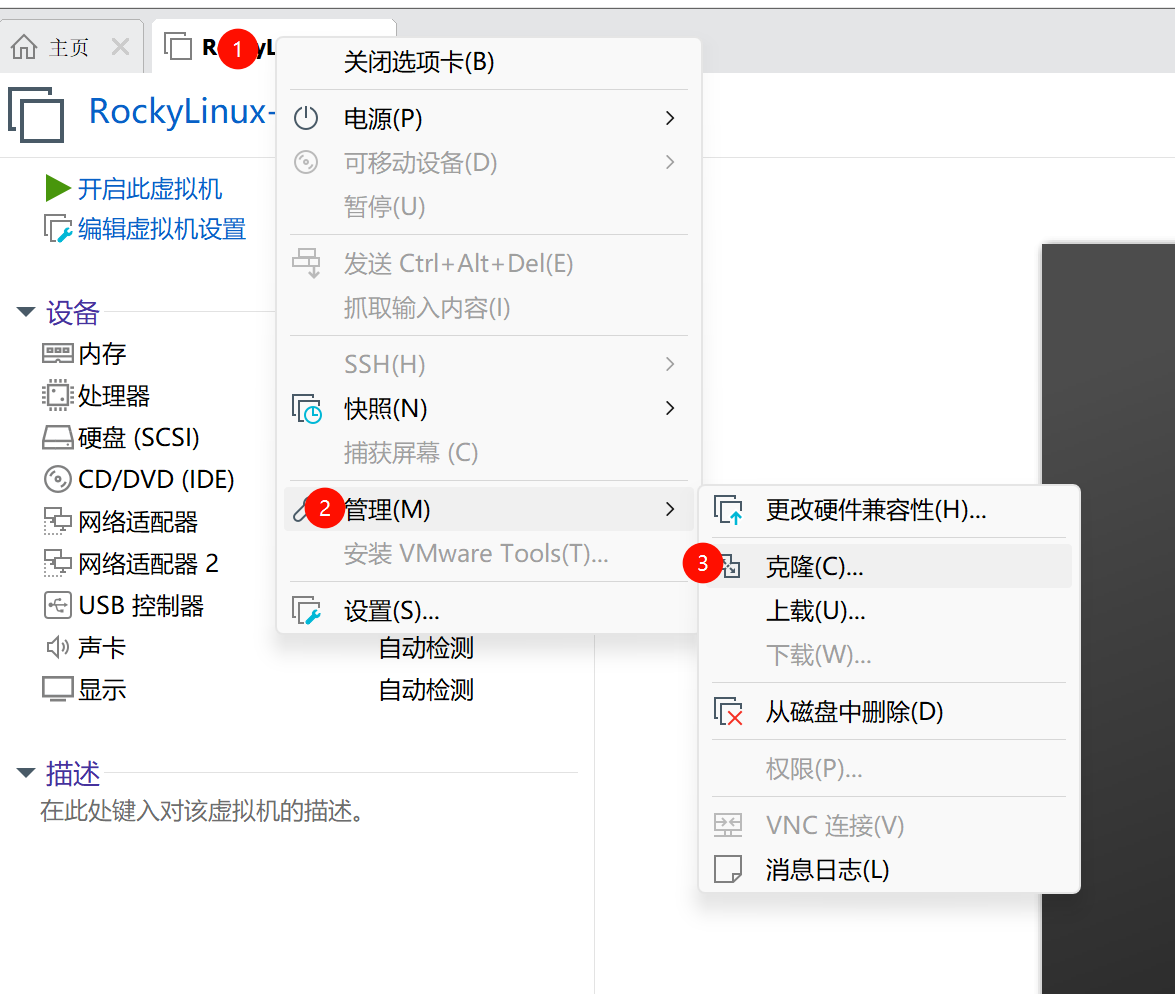Expand 管理(M) submenu arrow
The height and width of the screenshot is (994, 1175).
(x=670, y=510)
